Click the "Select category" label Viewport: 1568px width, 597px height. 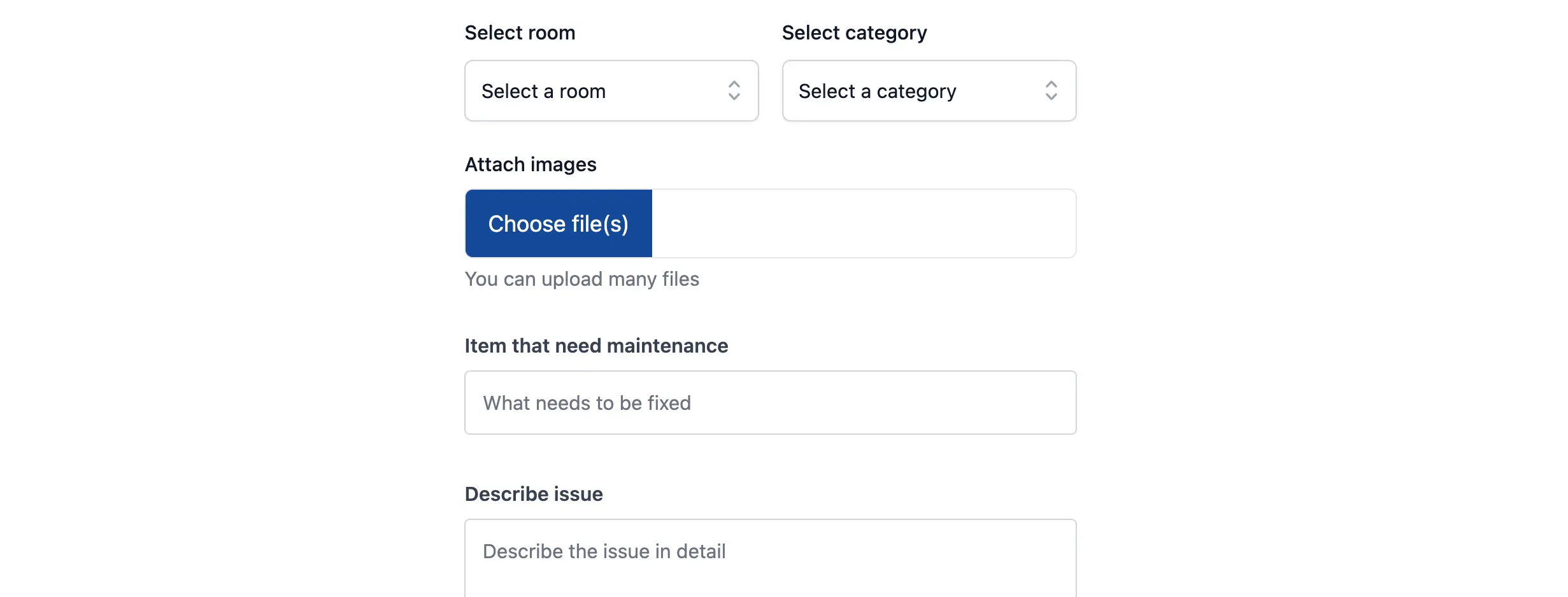(854, 32)
